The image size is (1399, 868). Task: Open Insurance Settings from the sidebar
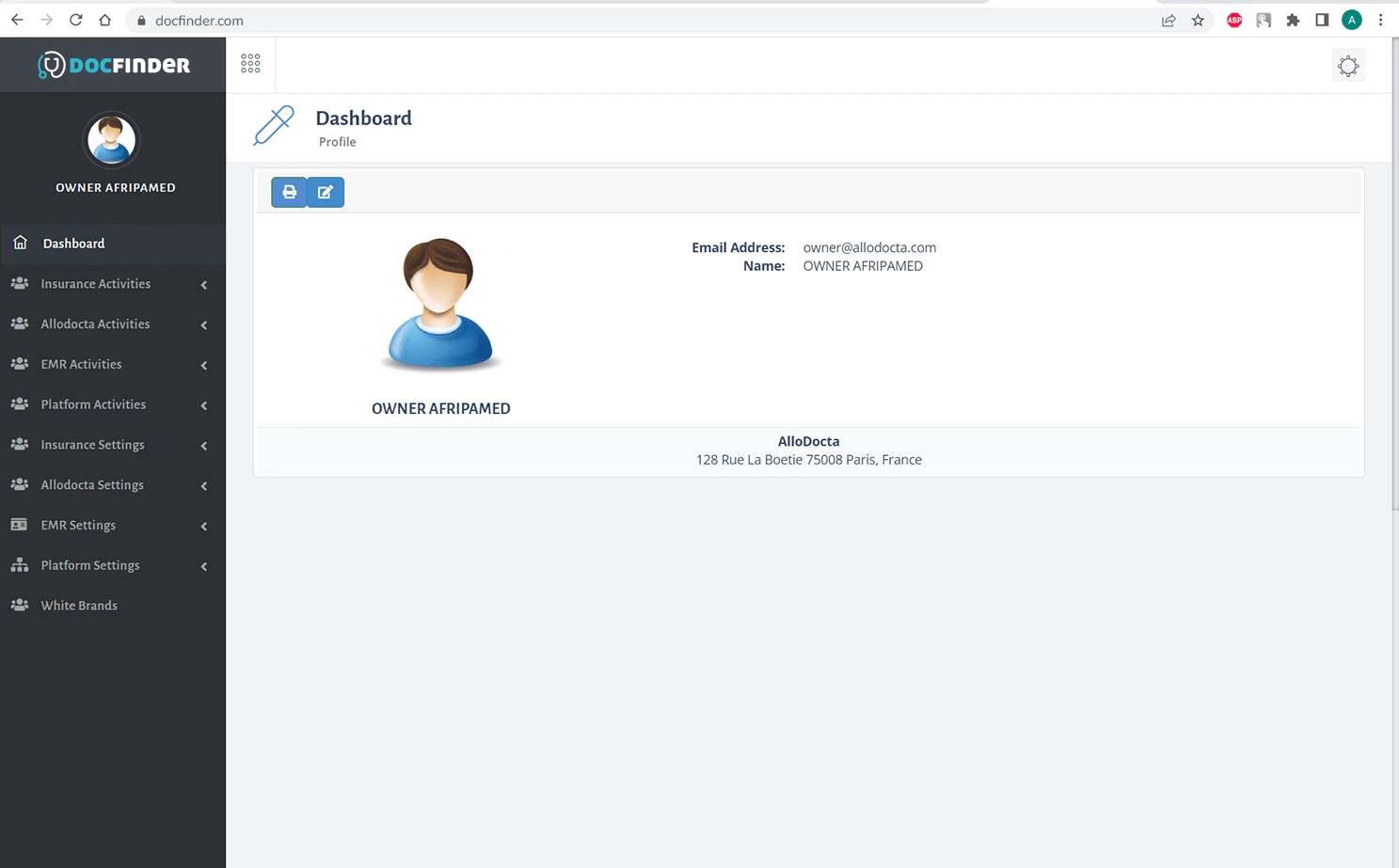[92, 444]
